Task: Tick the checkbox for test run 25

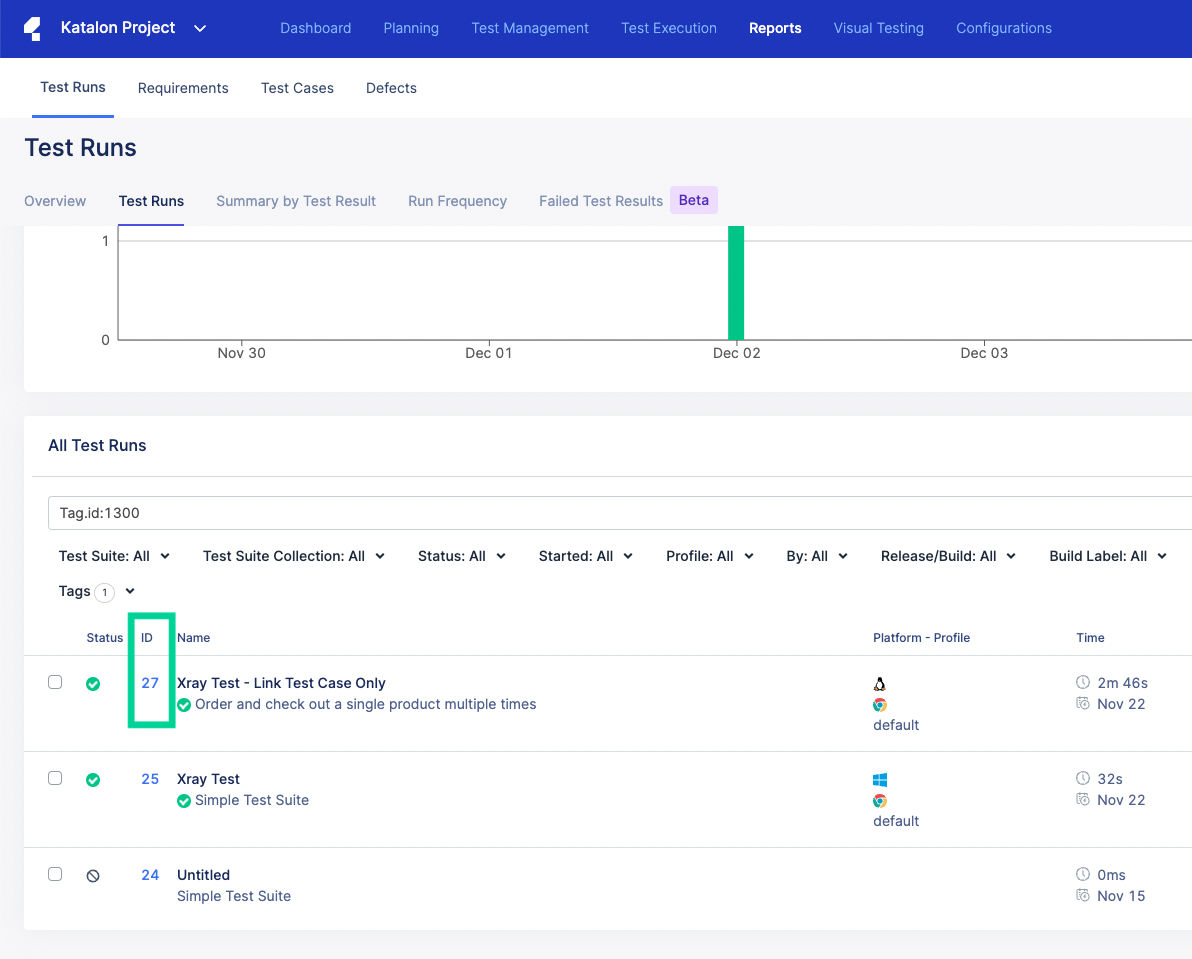Action: [x=55, y=778]
